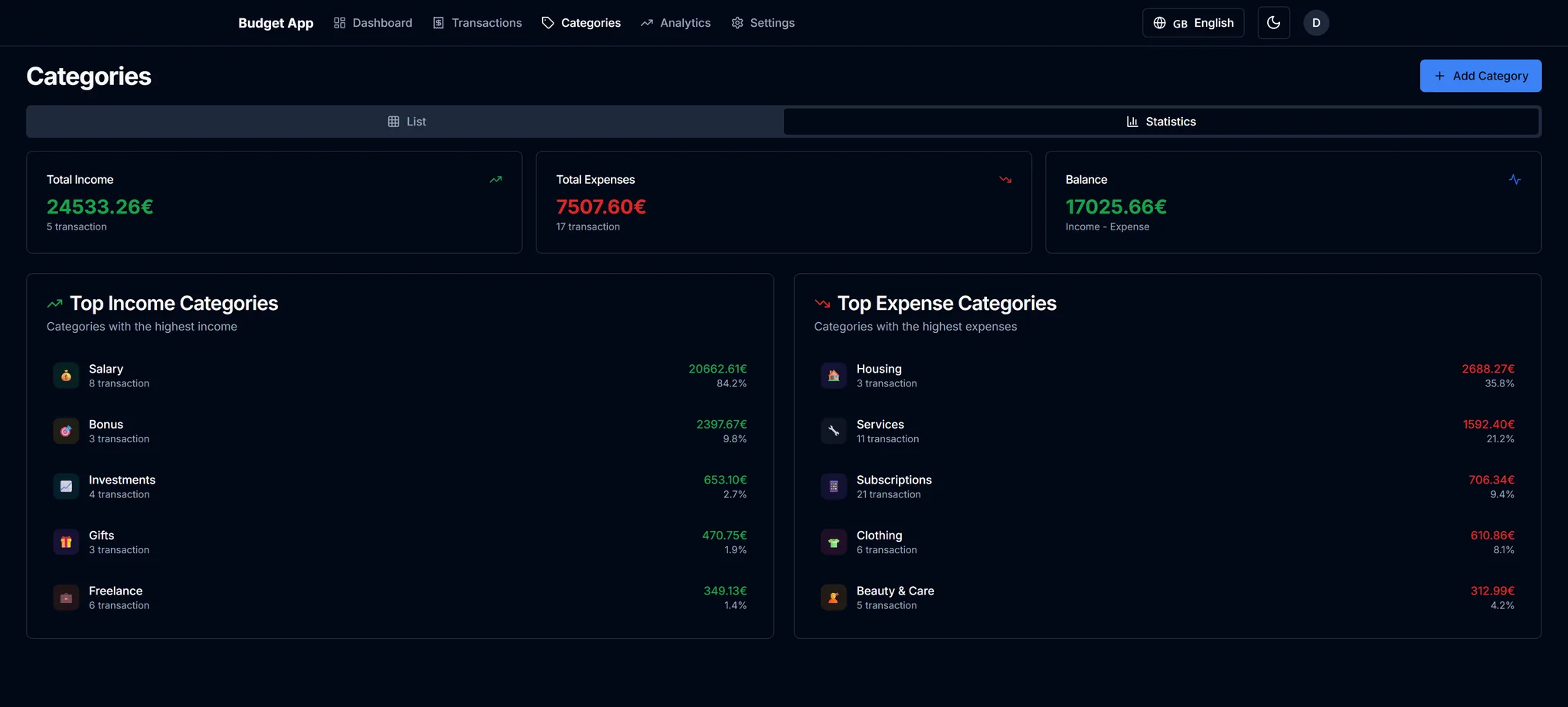Click the Total Income trending-up icon
Image resolution: width=1568 pixels, height=707 pixels.
495,180
